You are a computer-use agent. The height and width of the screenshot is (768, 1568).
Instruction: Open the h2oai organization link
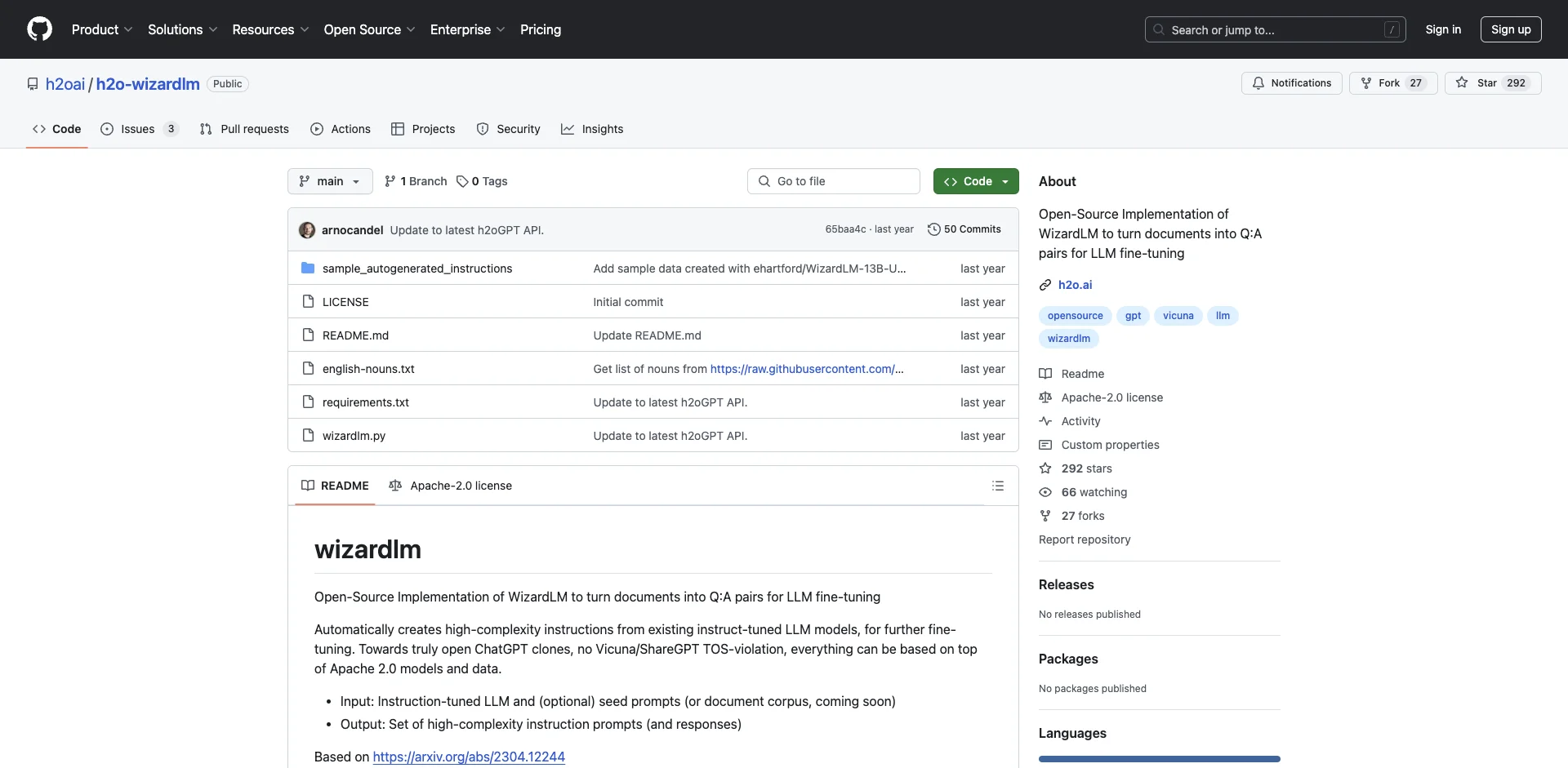coord(65,84)
